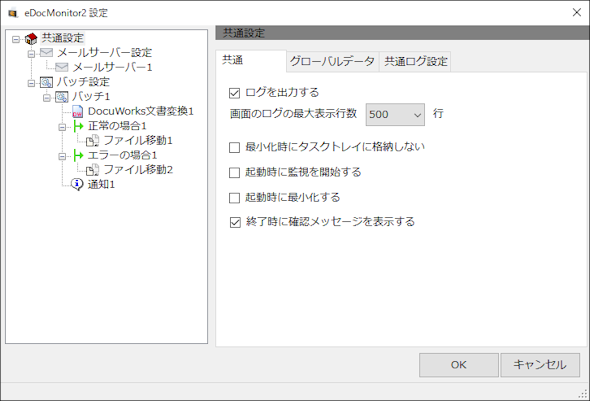
Task: Uncheck the ログを出力する checkbox
Action: [234, 93]
